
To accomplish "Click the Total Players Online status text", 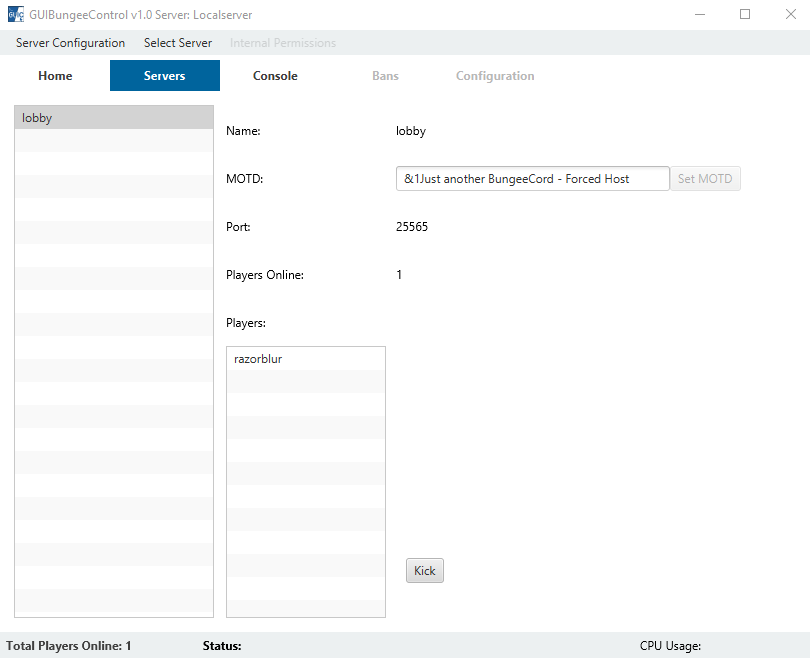I will 69,646.
